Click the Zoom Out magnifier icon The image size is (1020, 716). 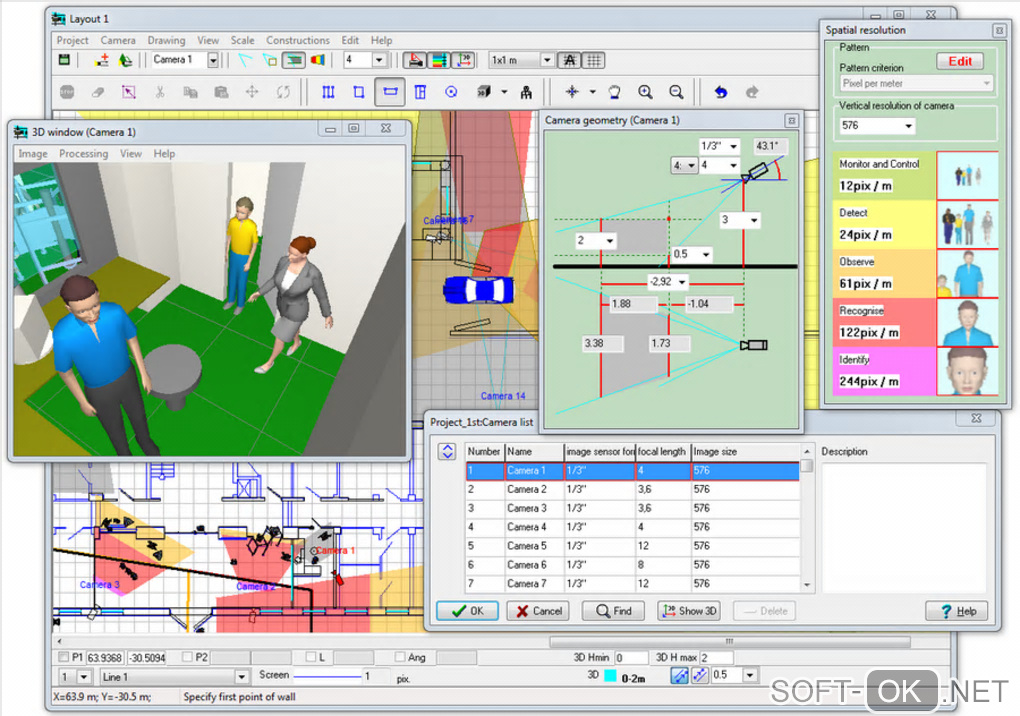[x=676, y=92]
